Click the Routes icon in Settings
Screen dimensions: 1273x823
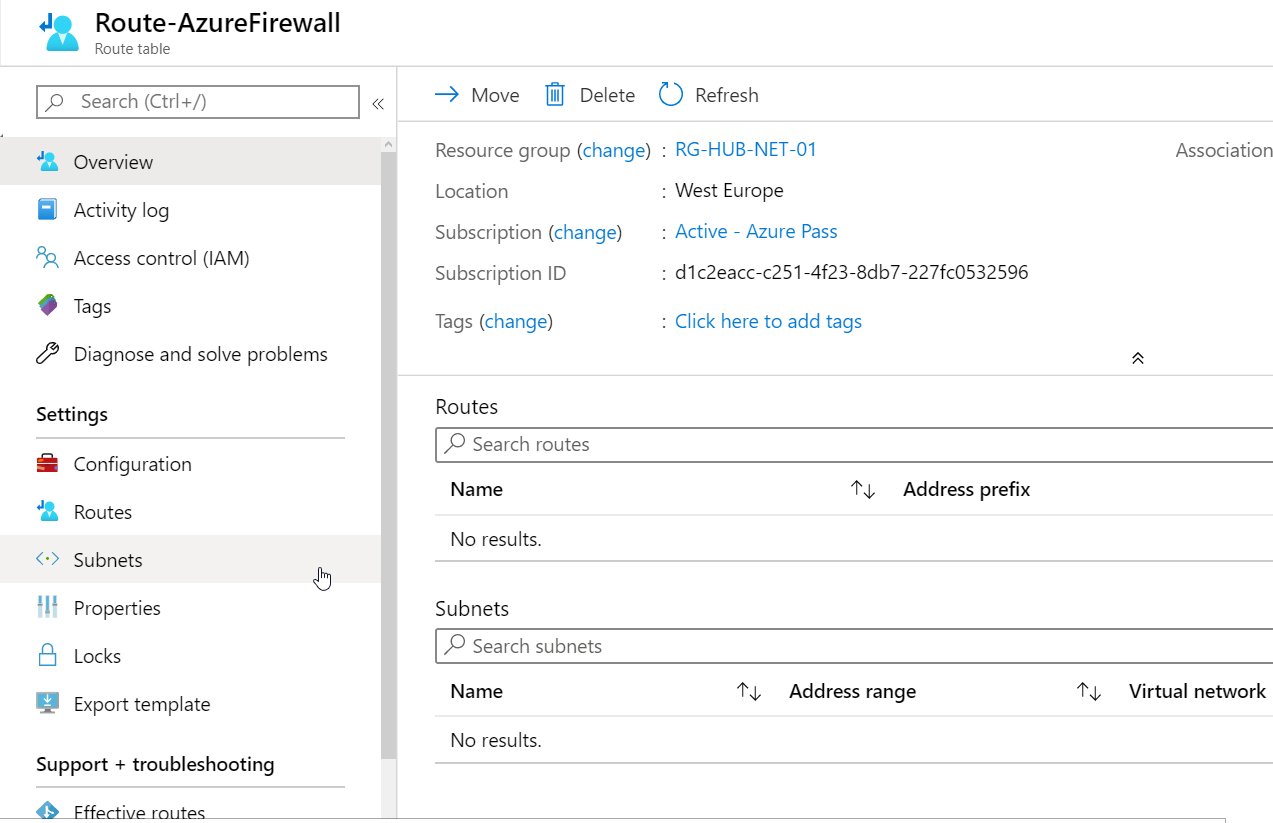click(47, 511)
